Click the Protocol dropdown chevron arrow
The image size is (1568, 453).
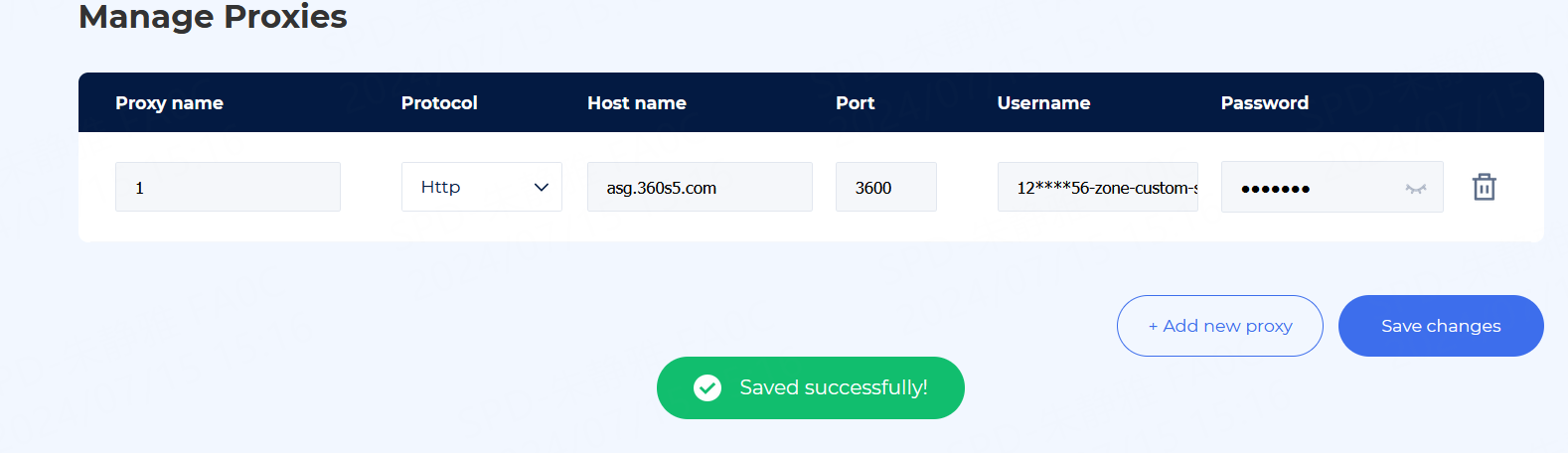tap(542, 187)
